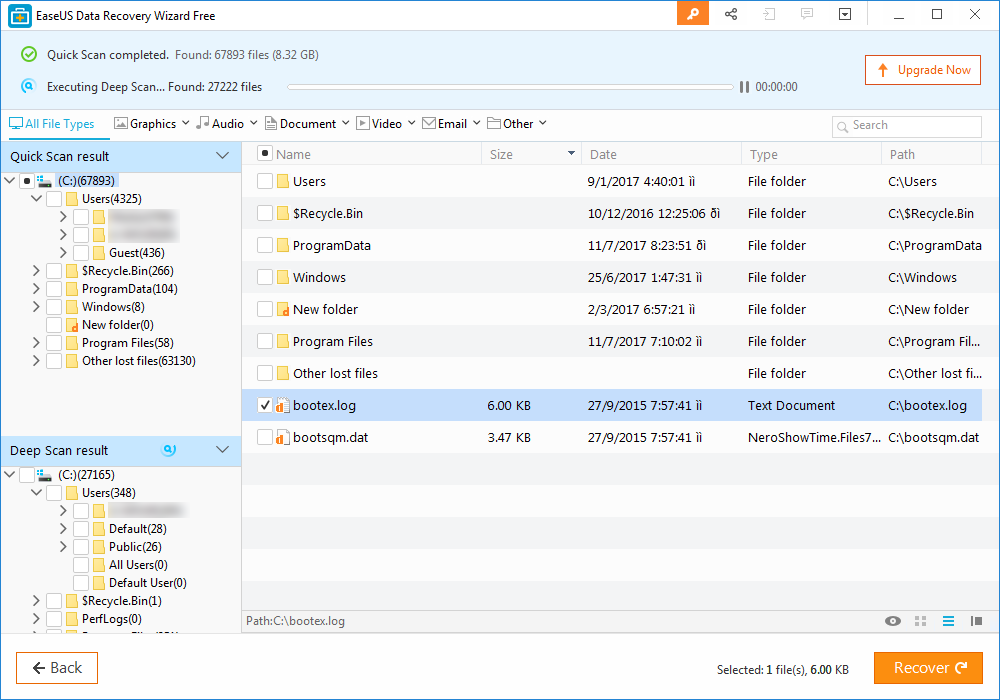Sort by the Date column header
1000x700 pixels.
pos(661,154)
